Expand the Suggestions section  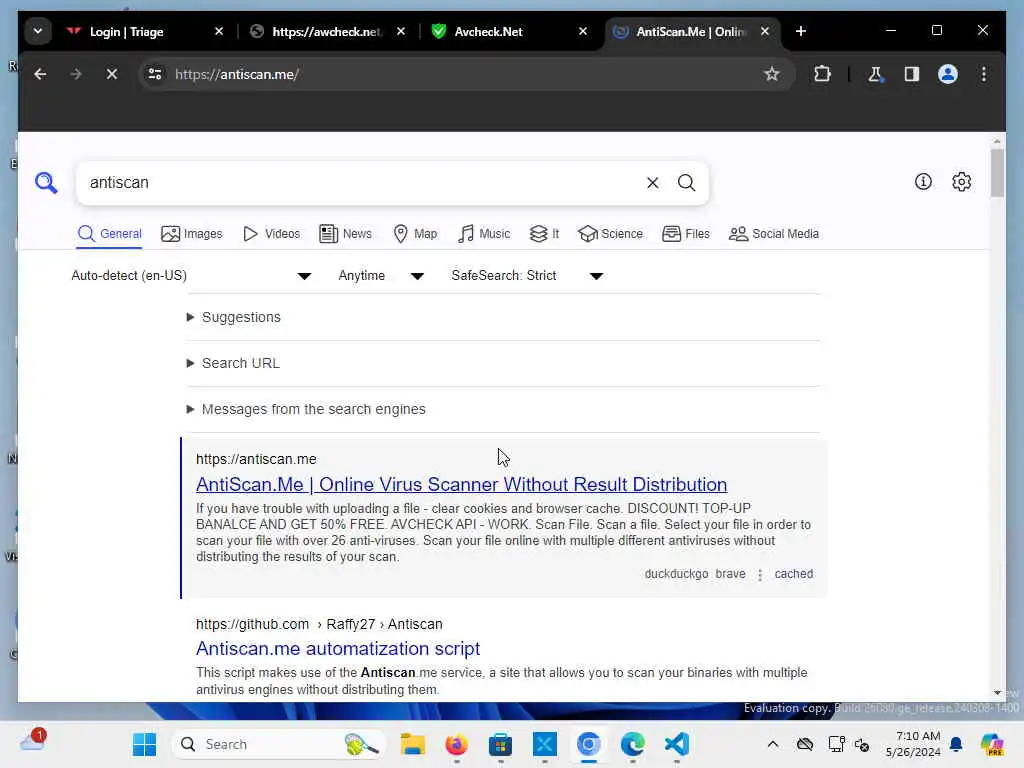pyautogui.click(x=234, y=317)
